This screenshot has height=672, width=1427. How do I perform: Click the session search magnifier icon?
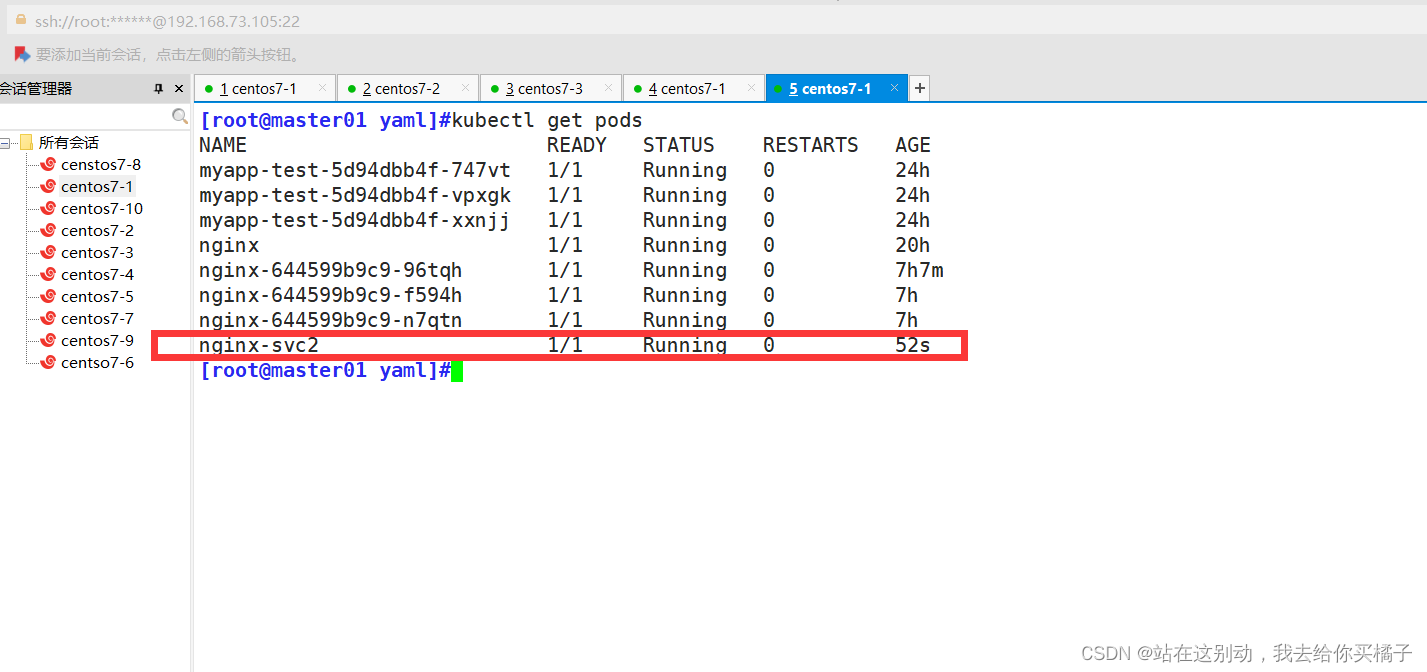[x=180, y=116]
